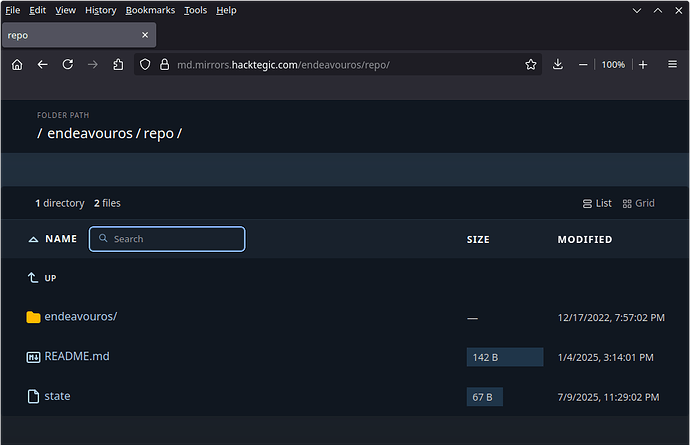Image resolution: width=690 pixels, height=445 pixels.
Task: Click the Home icon in the toolbar
Action: pyautogui.click(x=17, y=65)
